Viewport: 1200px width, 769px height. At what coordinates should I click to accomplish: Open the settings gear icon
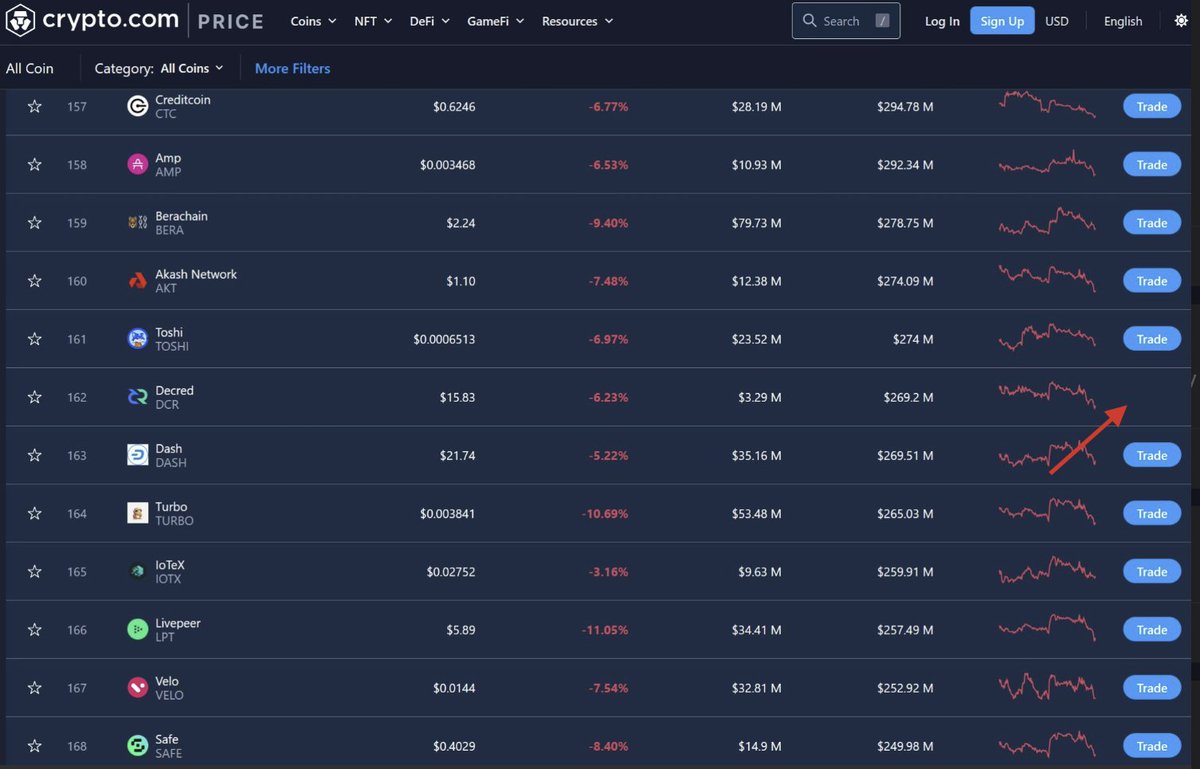click(1181, 19)
